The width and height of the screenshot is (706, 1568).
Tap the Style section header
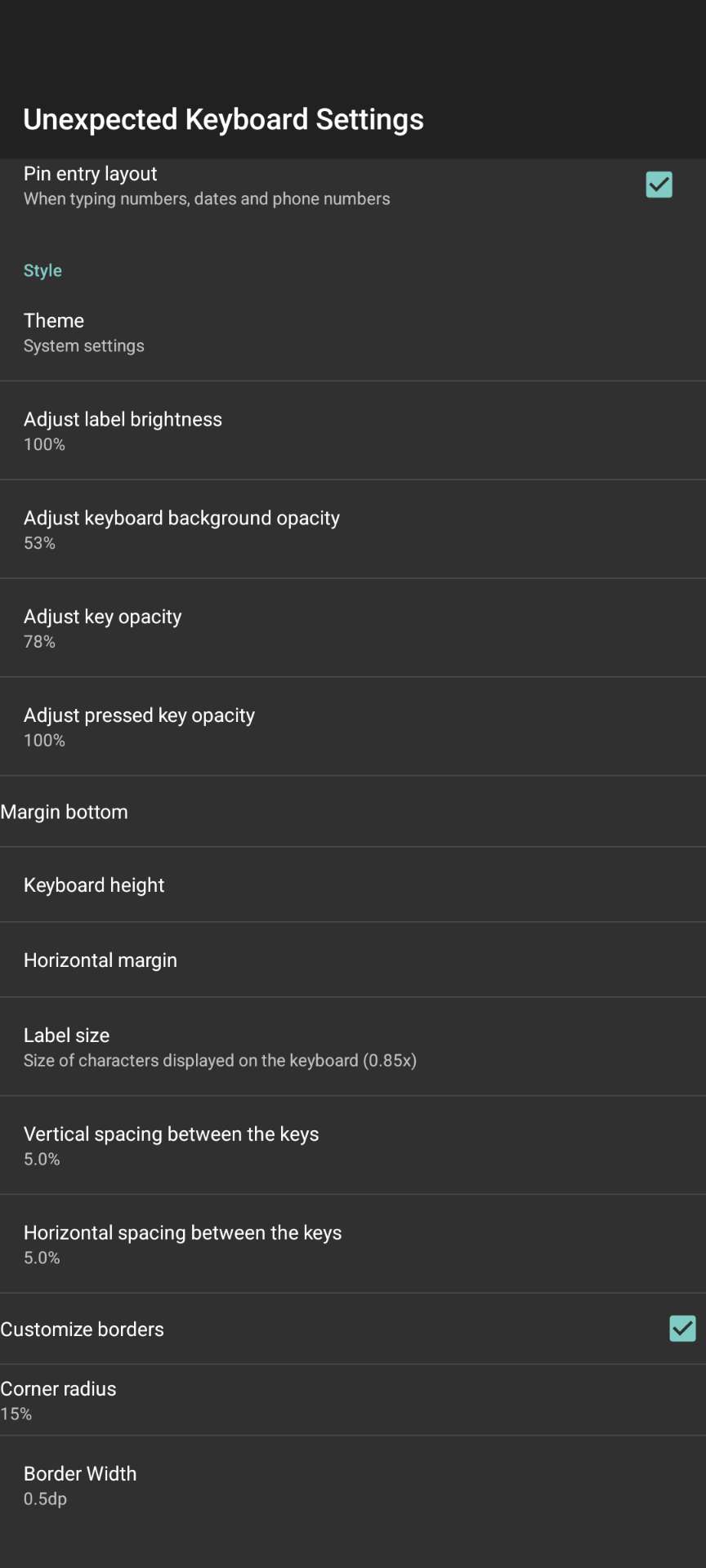(x=42, y=270)
